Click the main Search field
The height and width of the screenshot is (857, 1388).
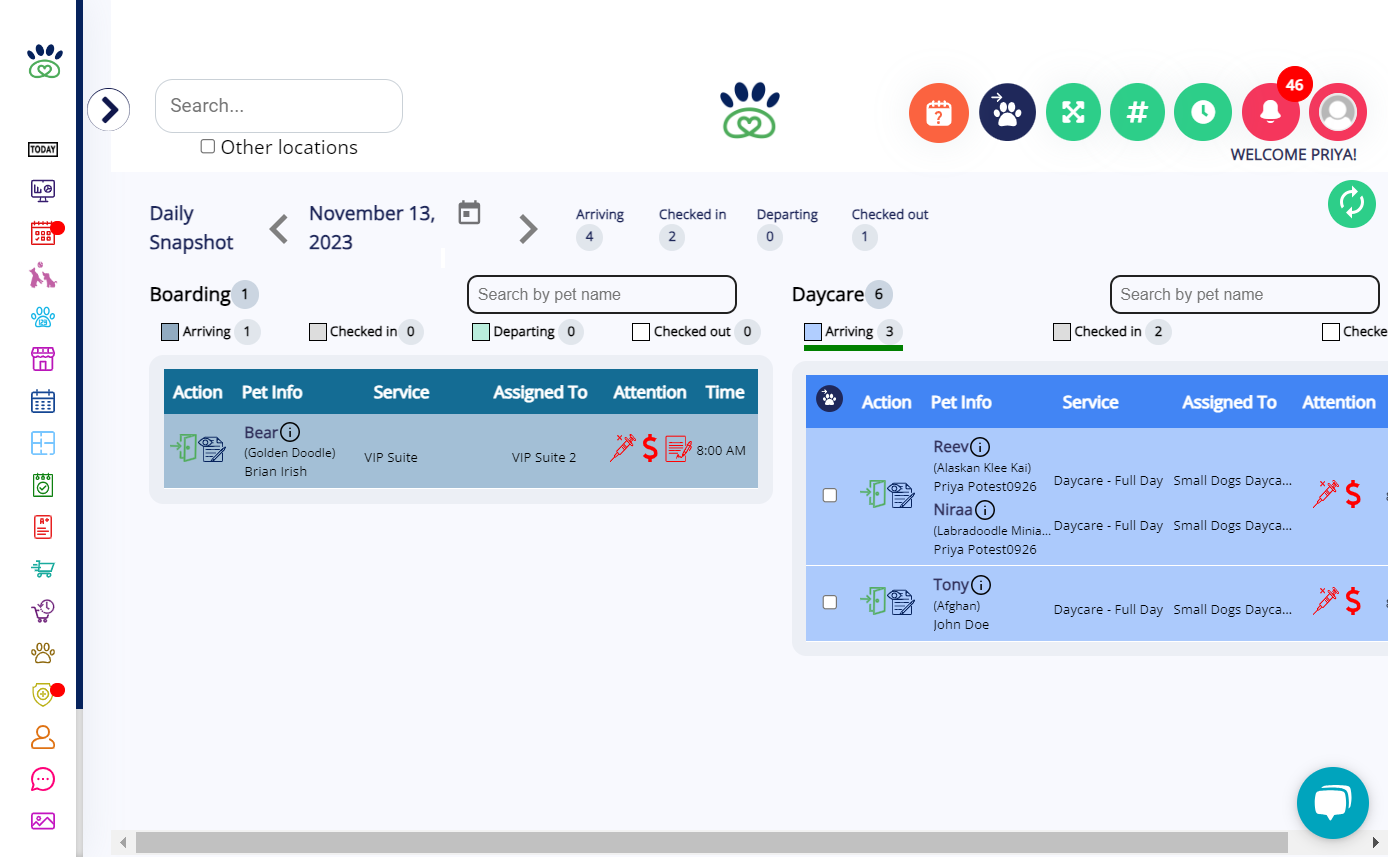point(279,106)
